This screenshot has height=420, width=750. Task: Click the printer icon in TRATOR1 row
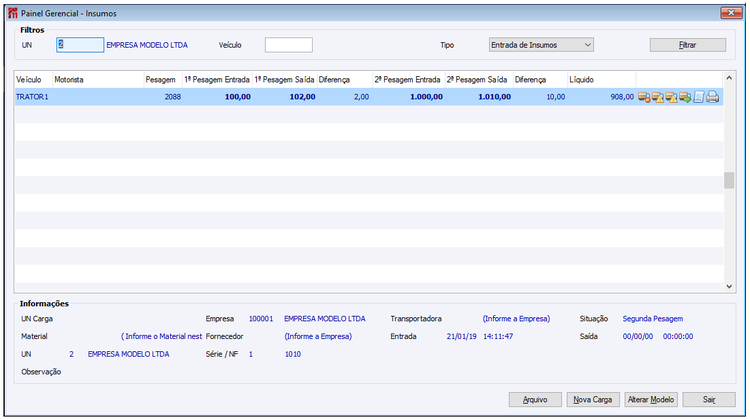(x=713, y=97)
